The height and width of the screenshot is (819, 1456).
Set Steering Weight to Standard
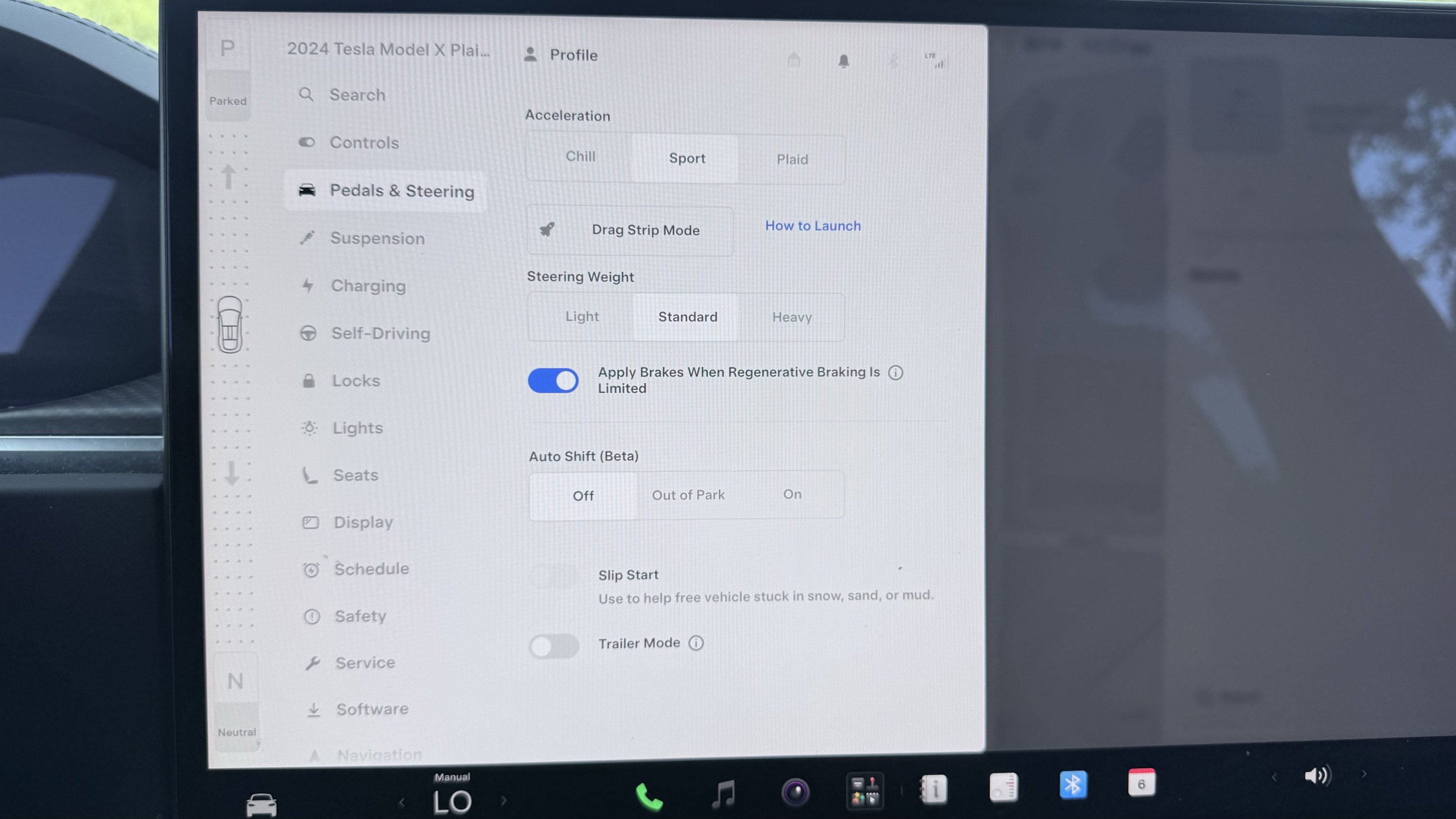pos(687,317)
